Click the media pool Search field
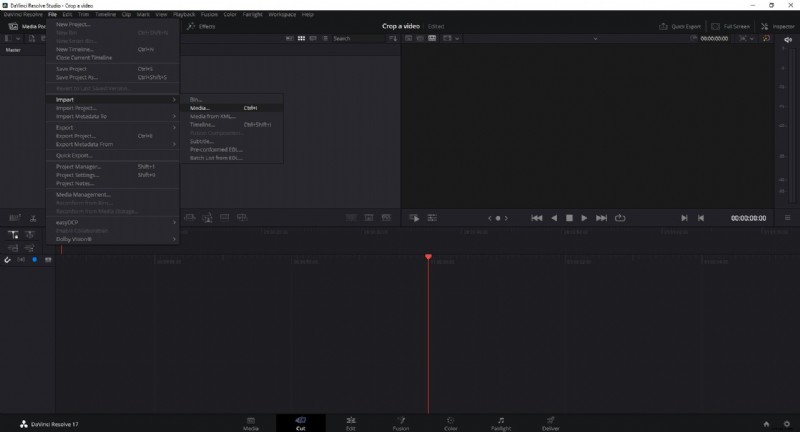800x432 pixels. 357,38
